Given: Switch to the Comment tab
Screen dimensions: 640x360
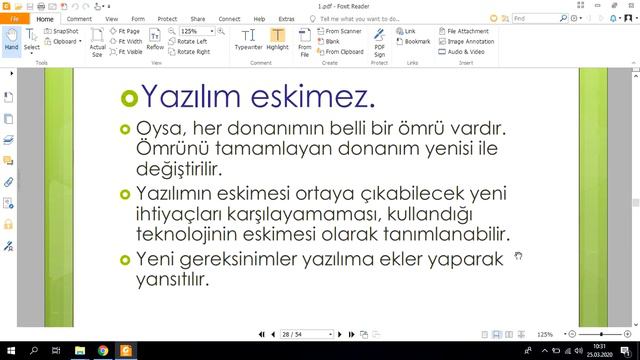Looking at the screenshot, I should [x=79, y=19].
